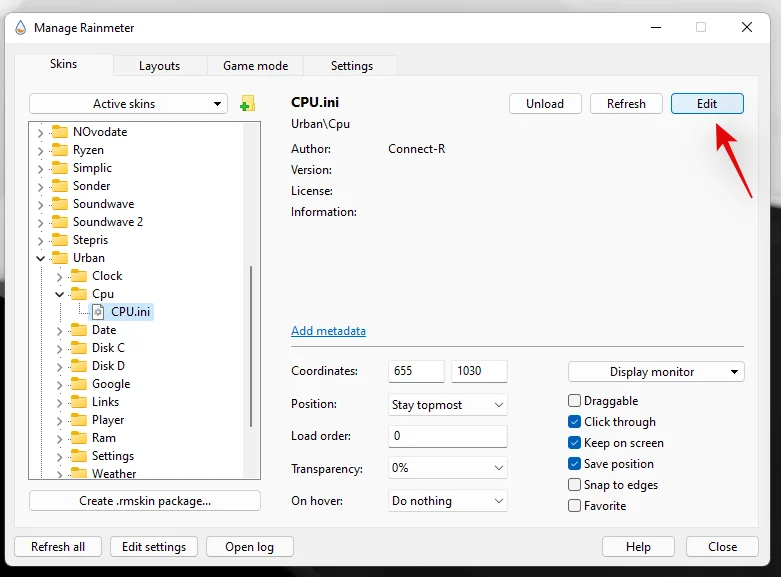Disable the Click through checkbox
Screen dimensions: 781x577
click(x=574, y=422)
